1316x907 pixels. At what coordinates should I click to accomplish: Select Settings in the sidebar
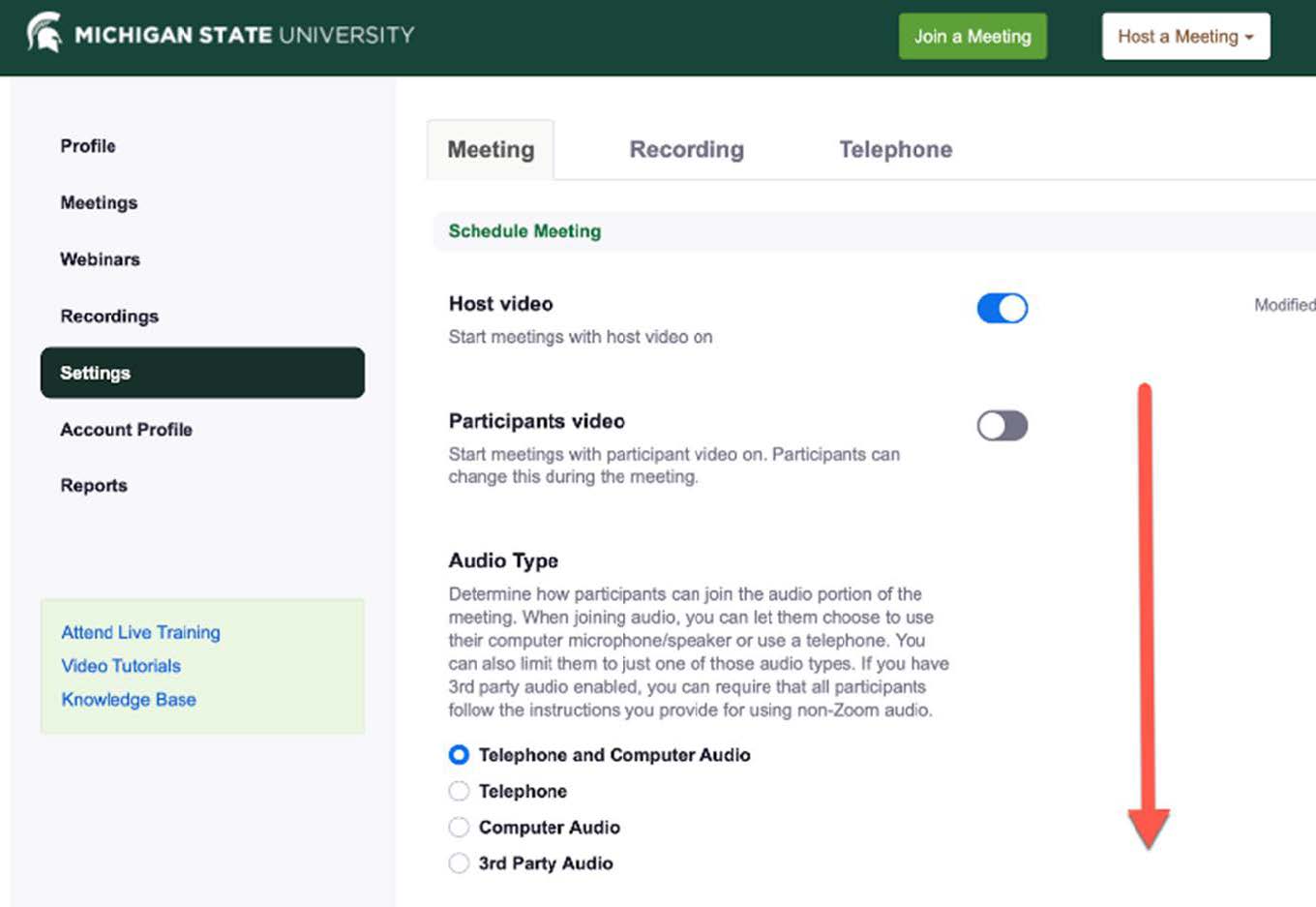(x=202, y=373)
